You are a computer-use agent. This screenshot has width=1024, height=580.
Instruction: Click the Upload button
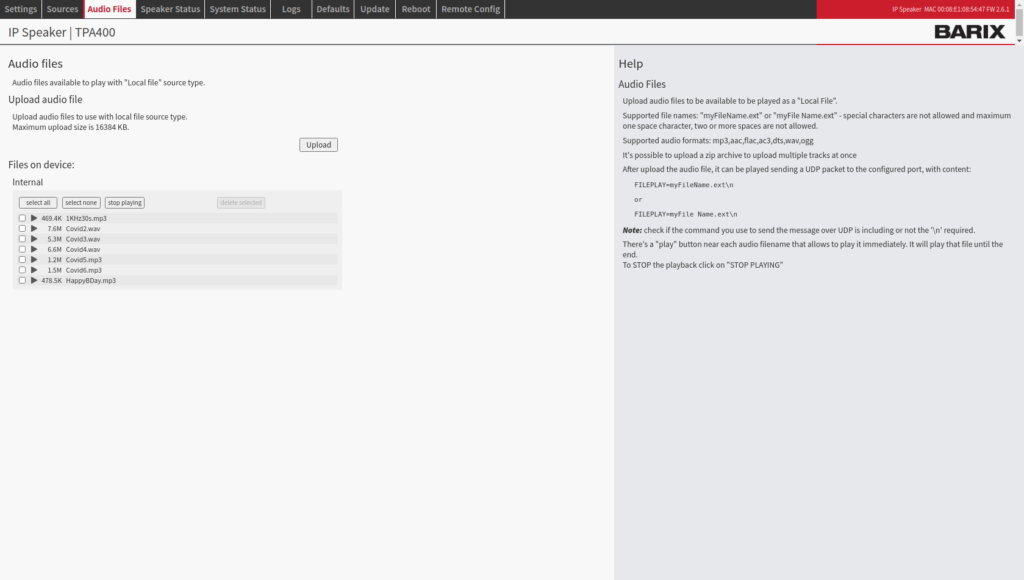tap(318, 145)
